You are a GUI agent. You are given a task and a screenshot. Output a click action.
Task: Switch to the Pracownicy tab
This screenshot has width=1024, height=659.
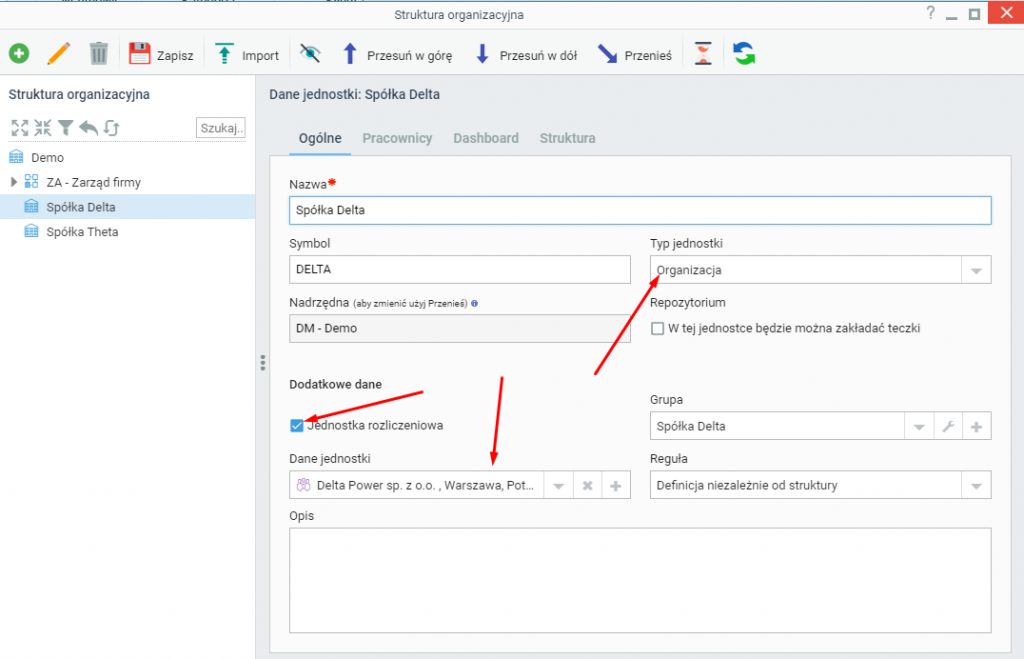click(x=397, y=138)
